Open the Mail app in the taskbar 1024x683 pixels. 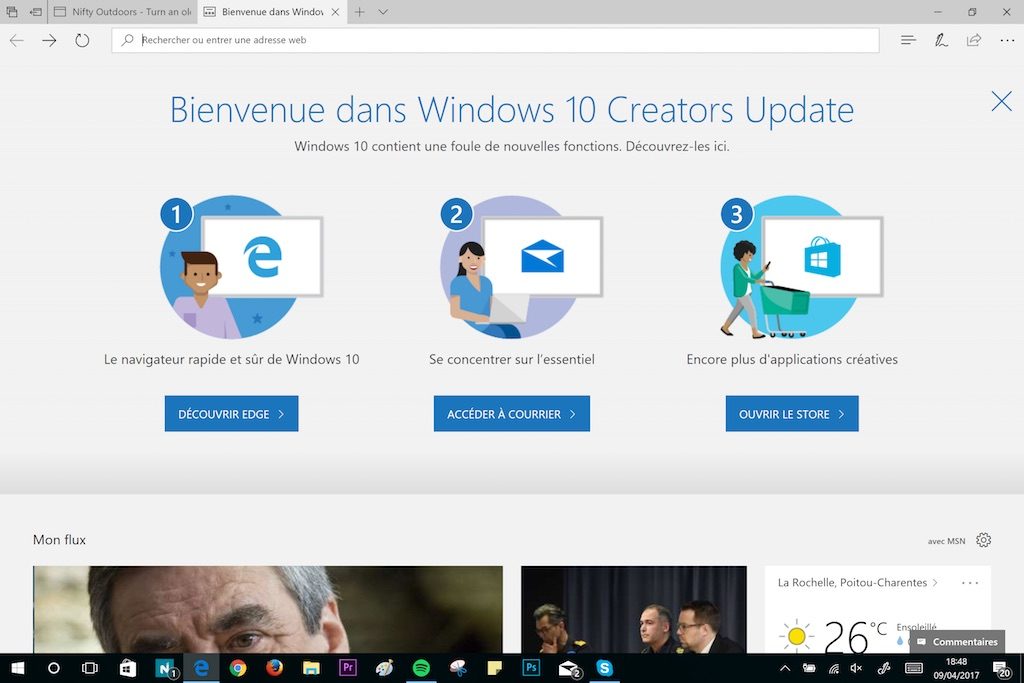[569, 669]
